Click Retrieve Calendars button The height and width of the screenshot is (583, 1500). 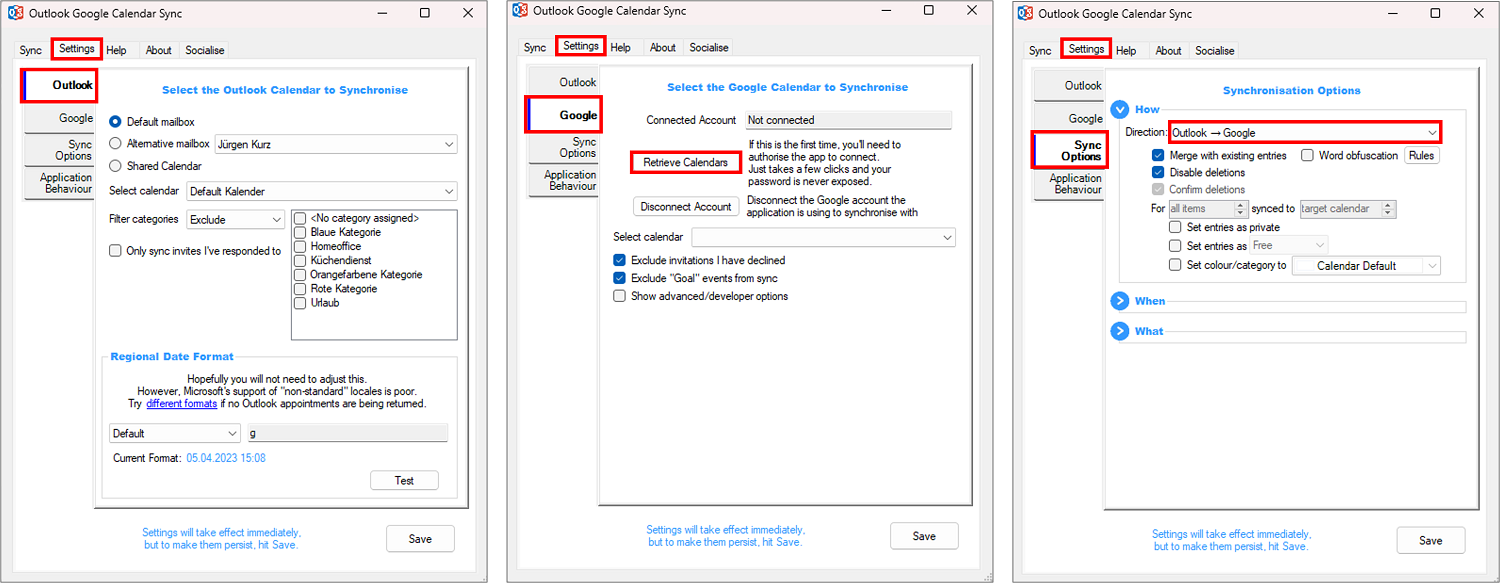(686, 162)
